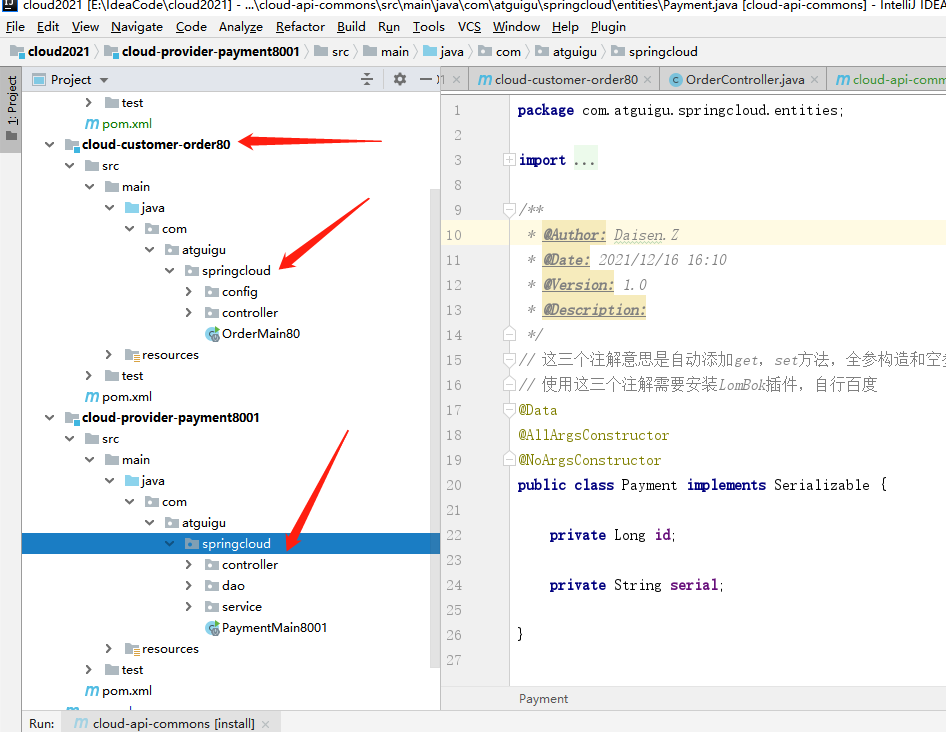Open the Refactor menu

click(300, 27)
